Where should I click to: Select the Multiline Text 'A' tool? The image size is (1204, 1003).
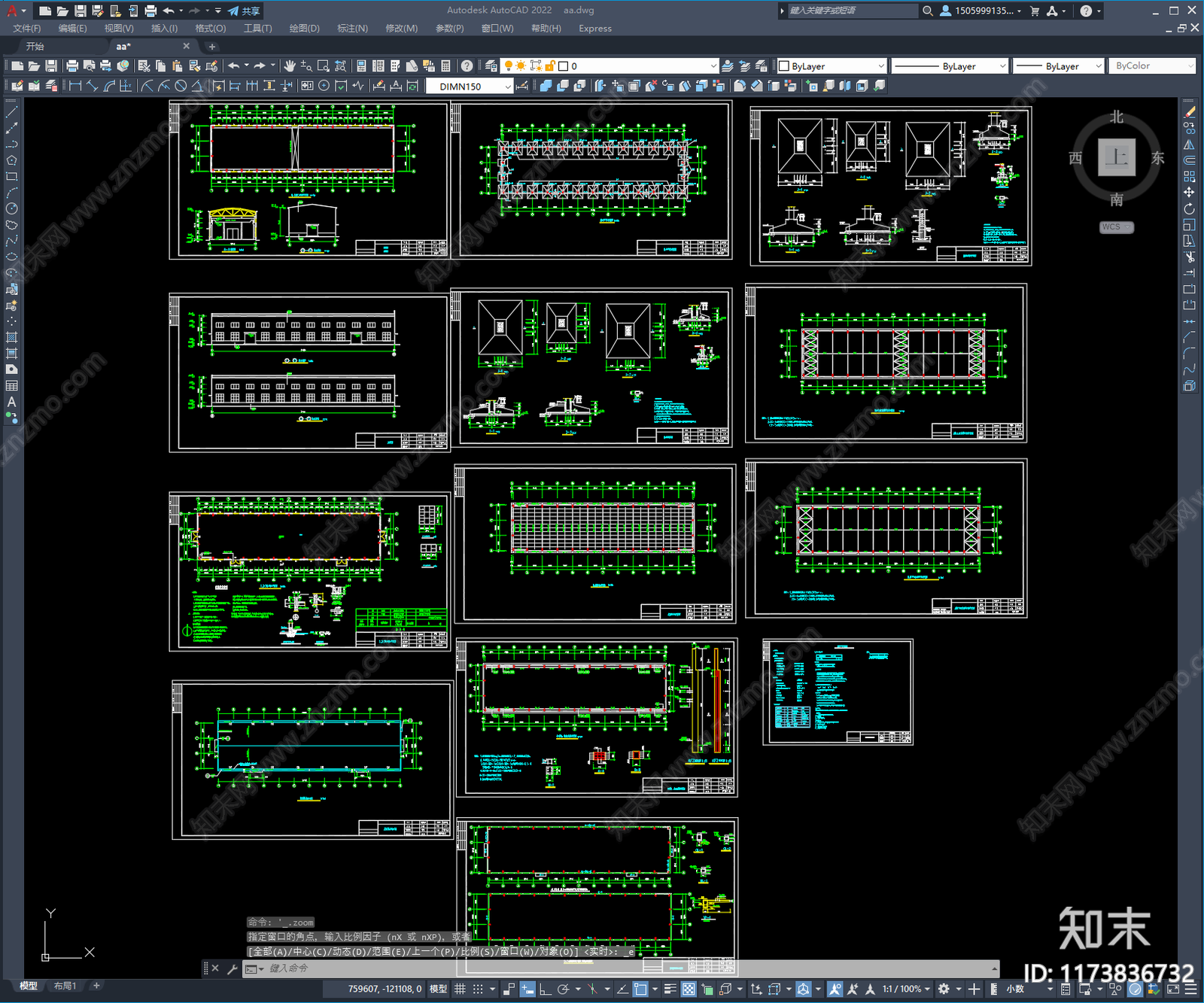11,402
